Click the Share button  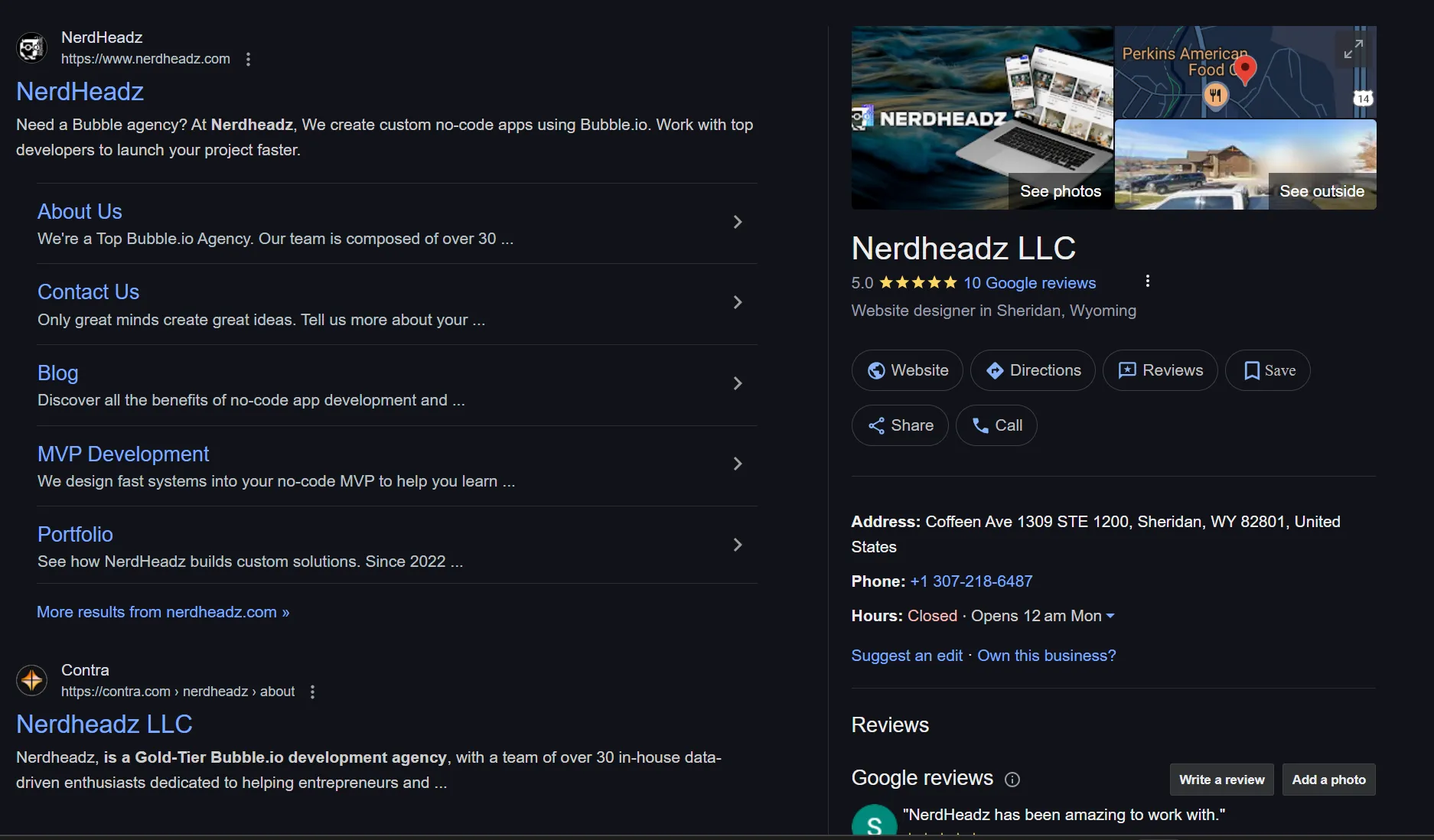point(900,425)
